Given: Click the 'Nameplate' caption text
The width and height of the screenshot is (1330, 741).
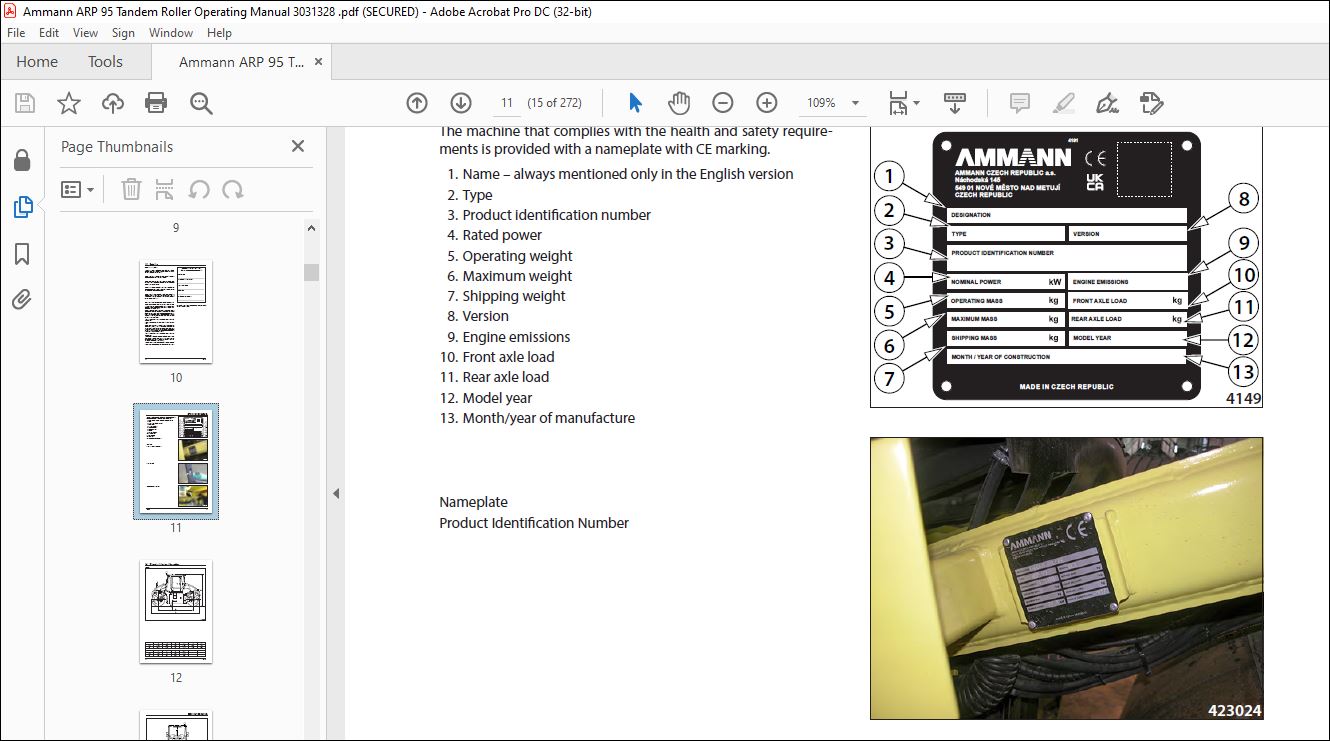Looking at the screenshot, I should (x=473, y=502).
